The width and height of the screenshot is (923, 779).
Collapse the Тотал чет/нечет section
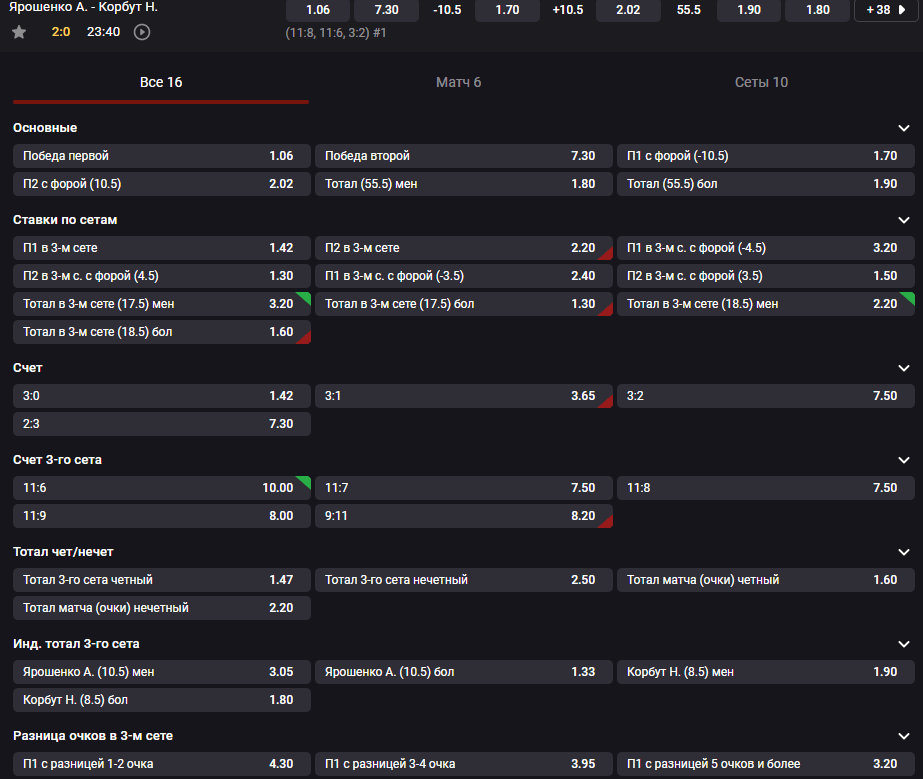[x=904, y=552]
